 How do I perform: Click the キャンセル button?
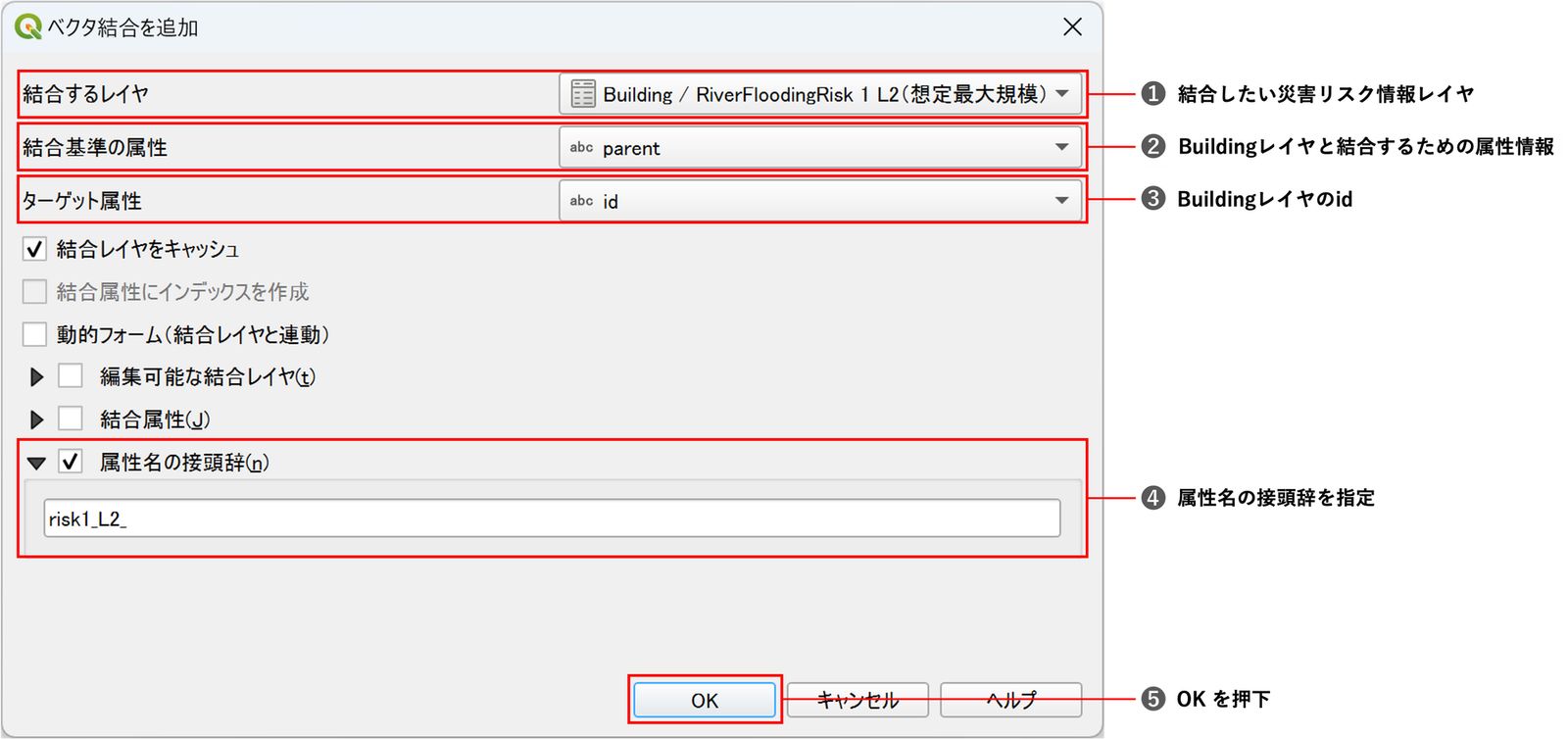pos(857,700)
